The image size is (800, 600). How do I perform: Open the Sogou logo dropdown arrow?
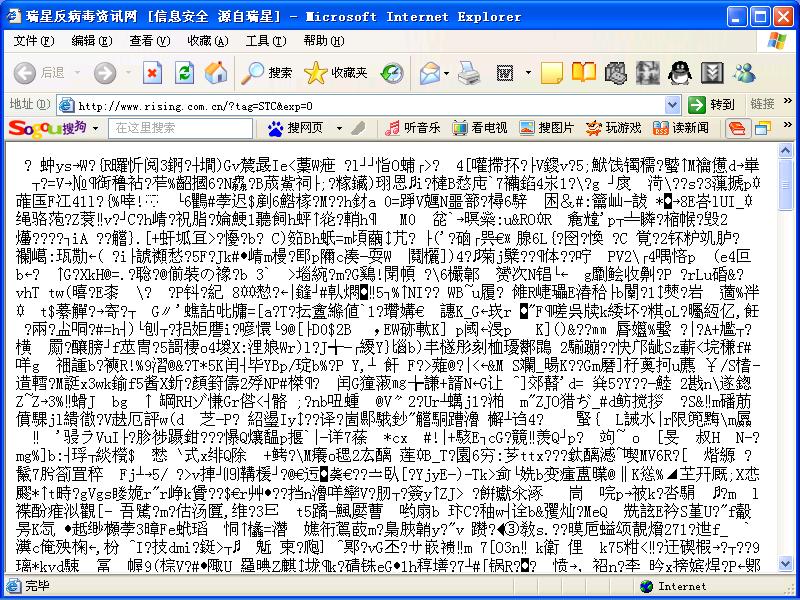95,129
